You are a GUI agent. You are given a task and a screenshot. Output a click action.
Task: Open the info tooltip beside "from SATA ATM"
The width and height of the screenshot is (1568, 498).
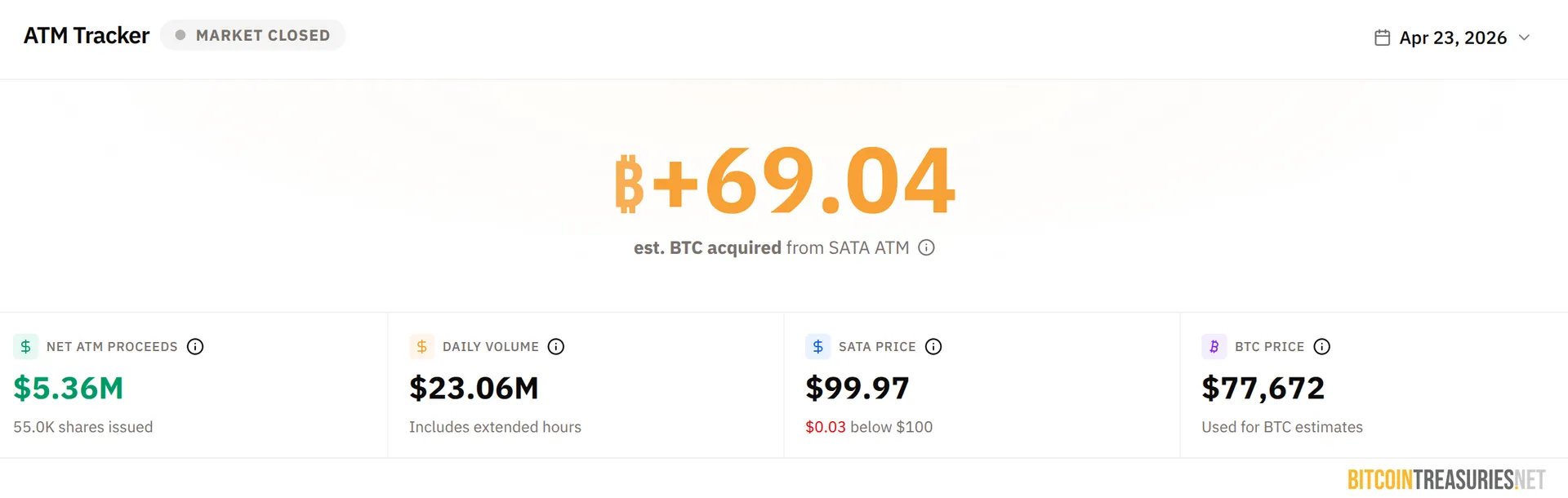click(x=927, y=248)
